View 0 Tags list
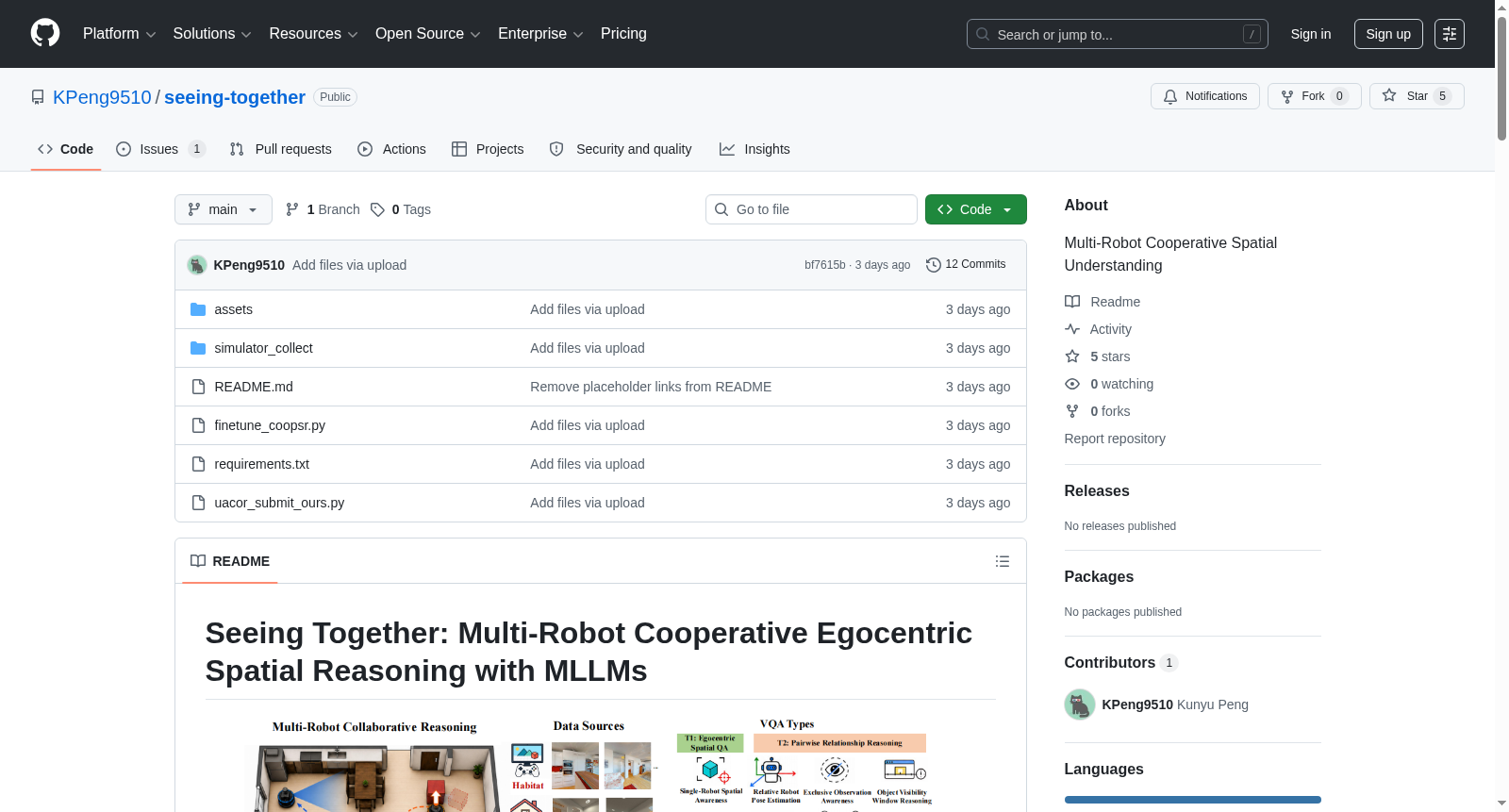 pos(401,209)
